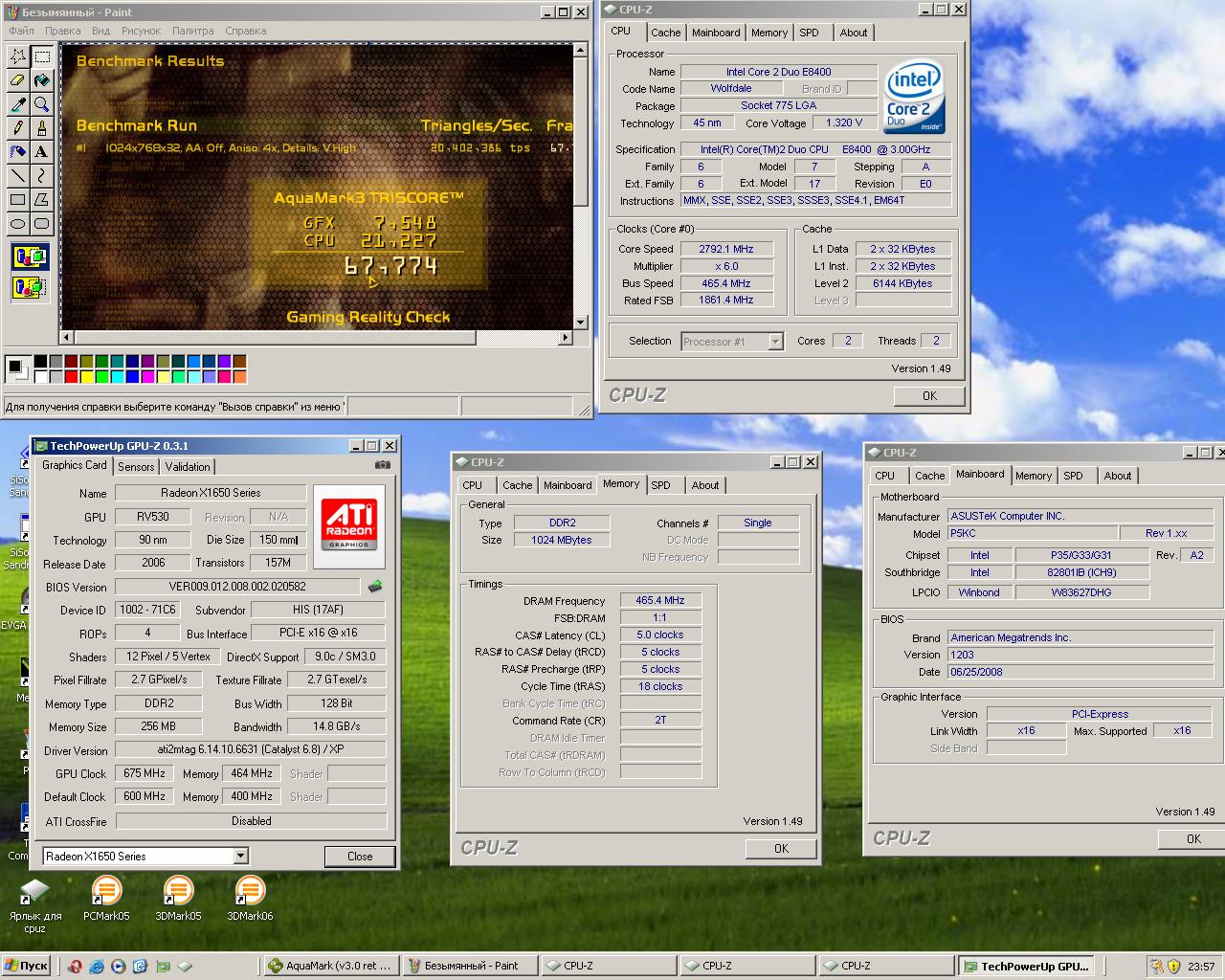Select the Pick Color eyedropper tool
1225x980 pixels.
(17, 104)
